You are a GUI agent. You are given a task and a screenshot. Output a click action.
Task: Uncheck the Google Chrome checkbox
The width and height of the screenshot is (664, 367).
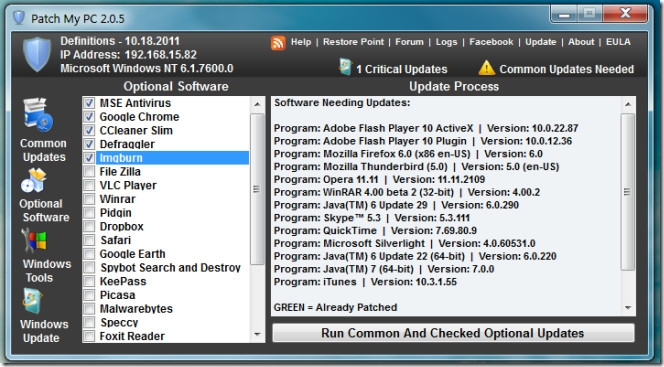tap(89, 116)
